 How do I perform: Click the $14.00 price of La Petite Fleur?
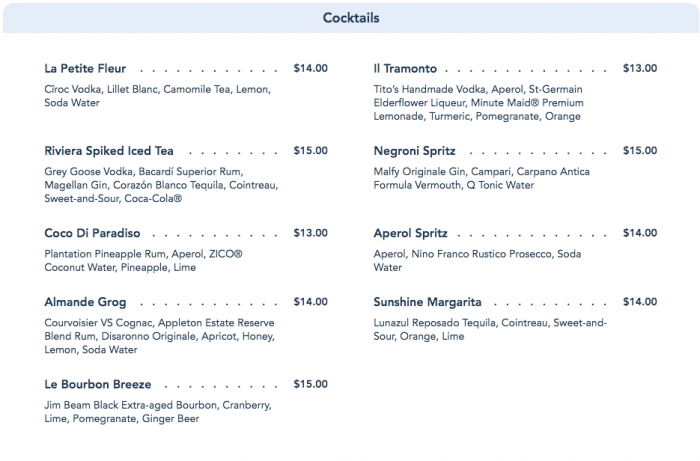click(x=310, y=69)
